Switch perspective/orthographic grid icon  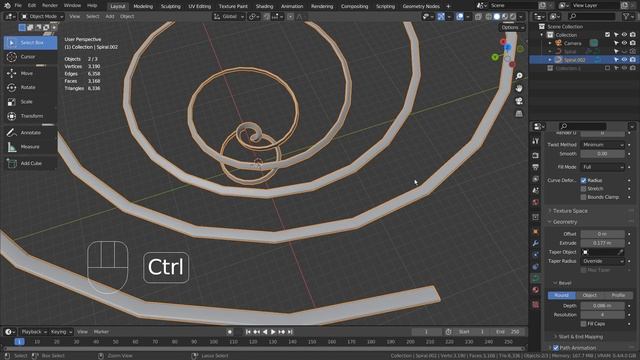[x=519, y=114]
